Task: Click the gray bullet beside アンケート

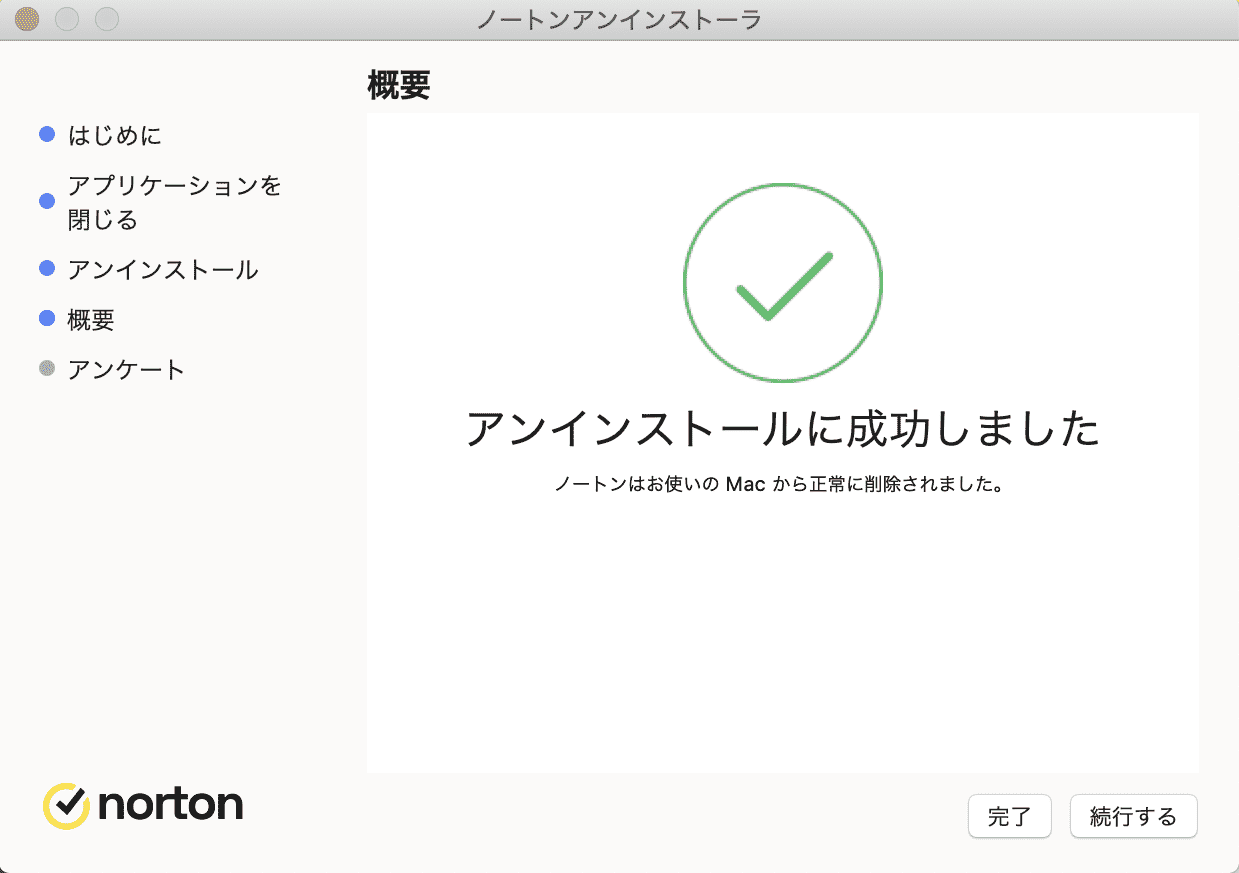Action: tap(46, 369)
